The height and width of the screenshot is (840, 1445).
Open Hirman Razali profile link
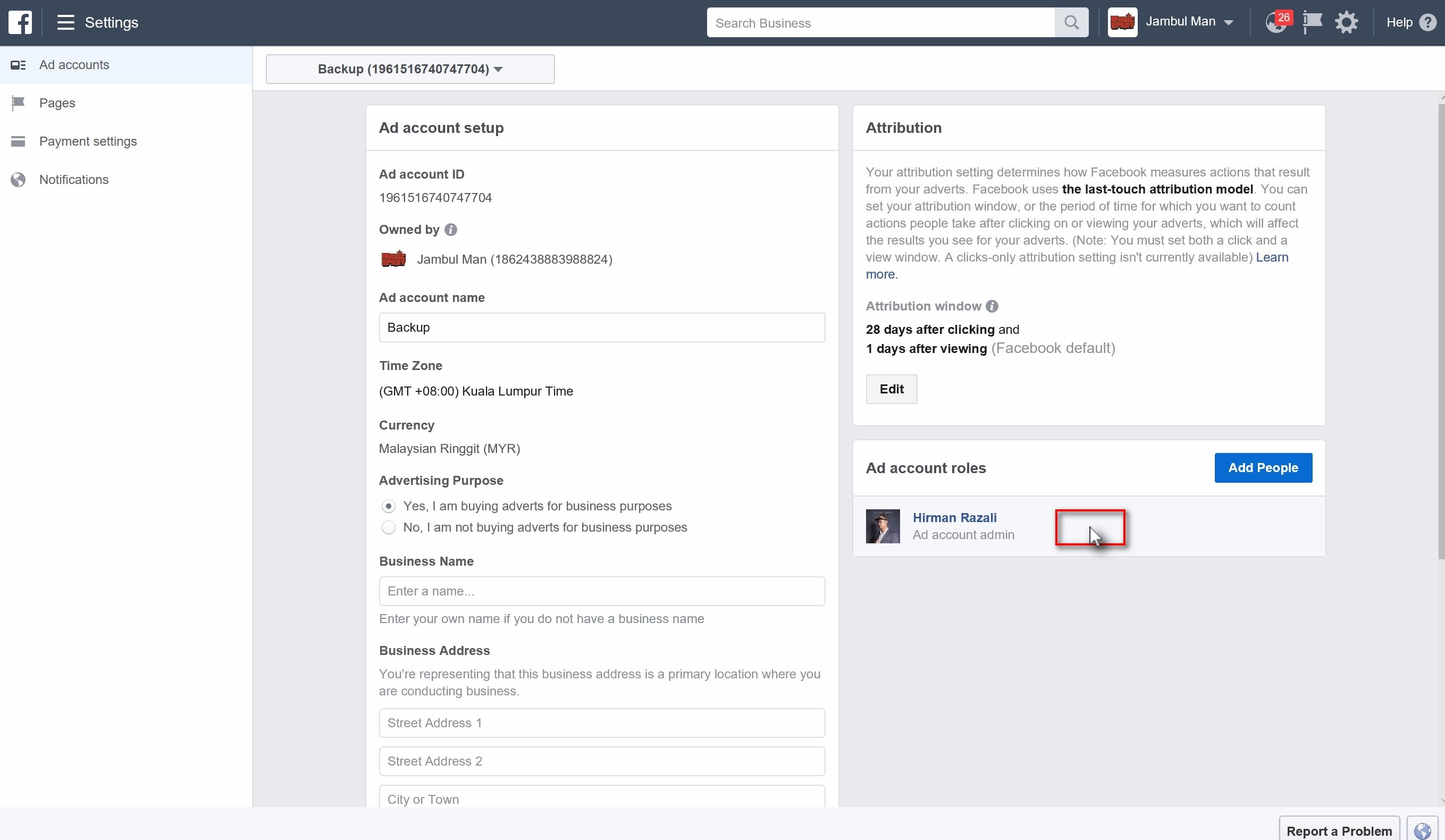[955, 517]
